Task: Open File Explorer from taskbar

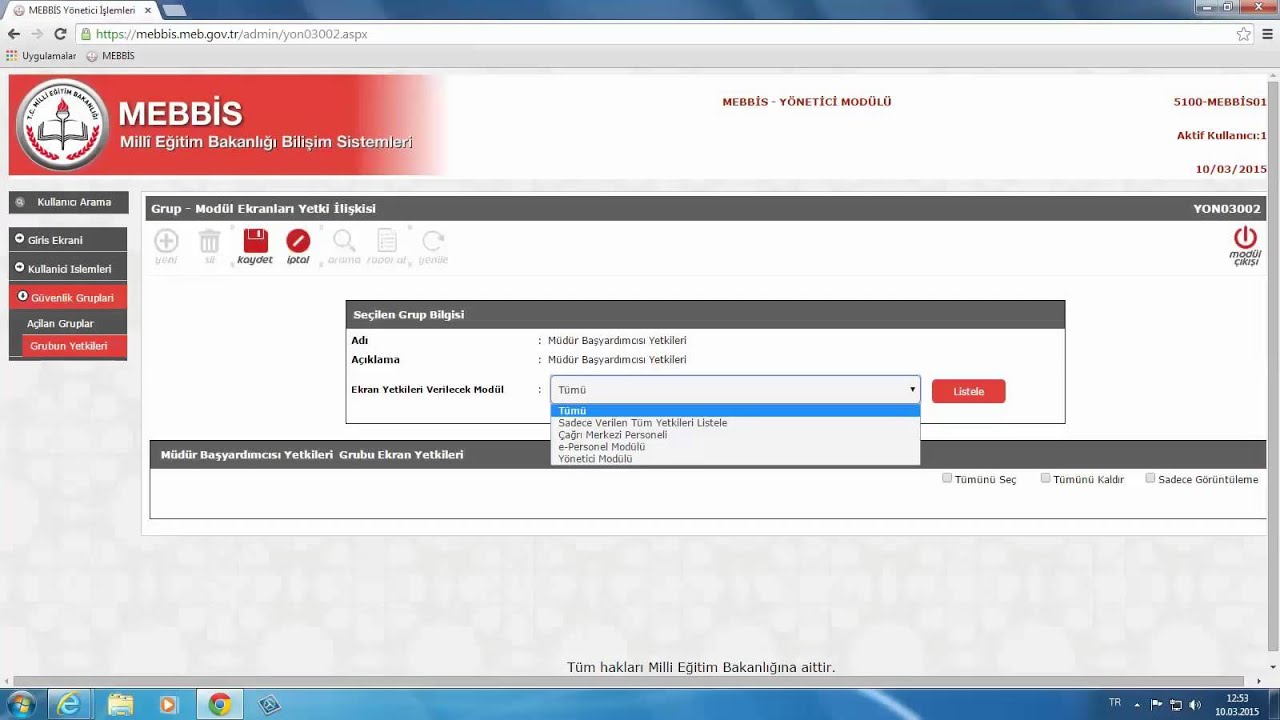Action: click(x=120, y=705)
